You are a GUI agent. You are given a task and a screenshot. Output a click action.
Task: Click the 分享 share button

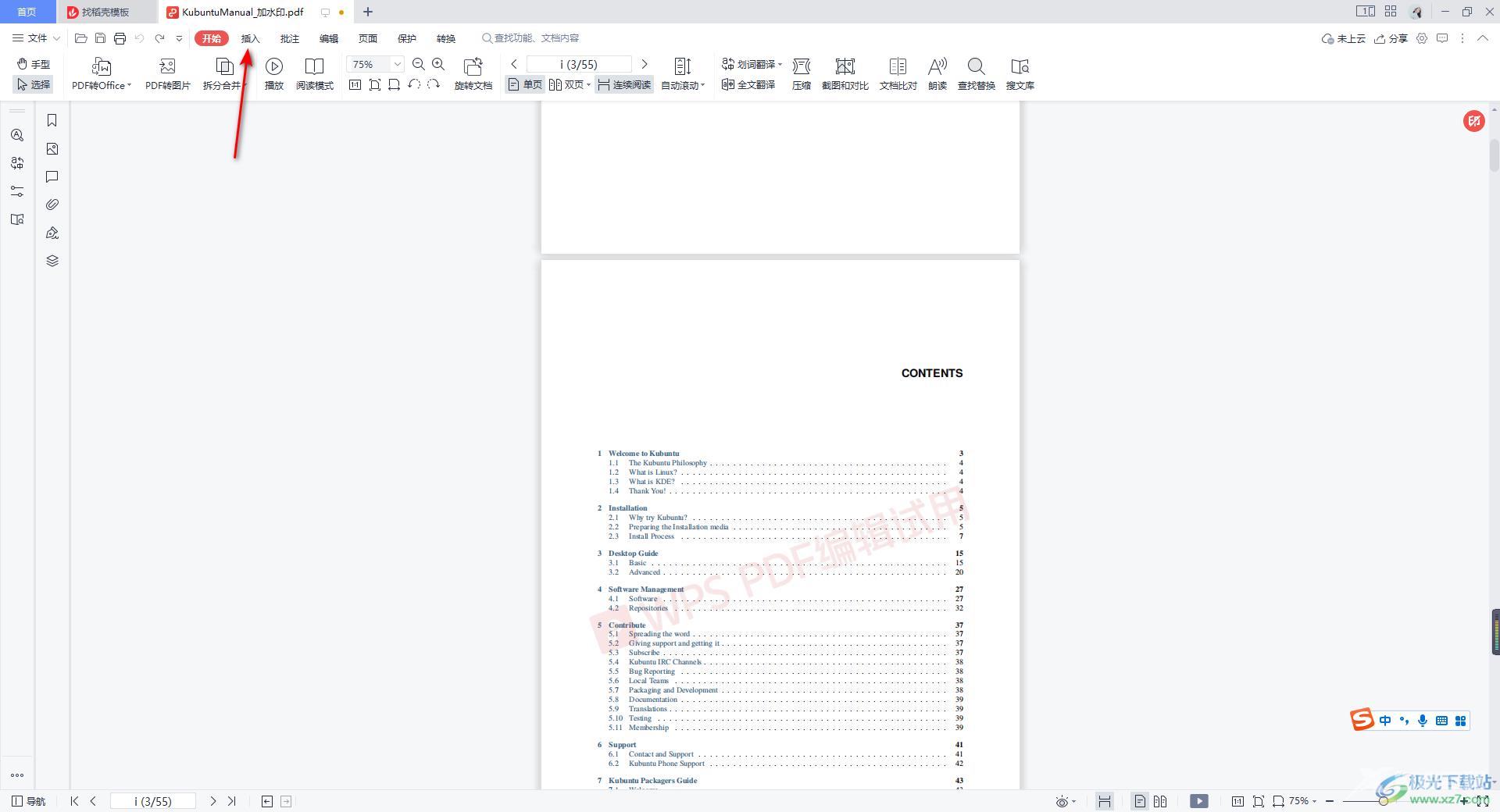1391,38
